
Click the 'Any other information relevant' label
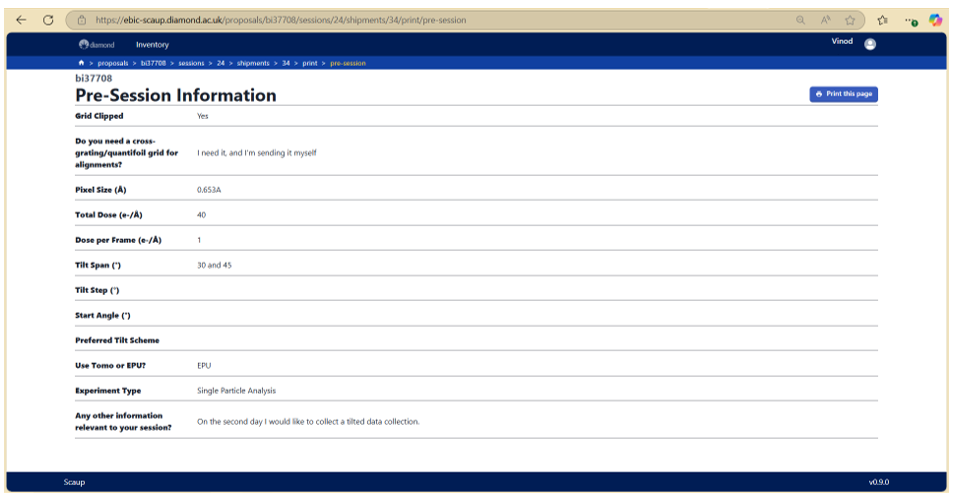[x=123, y=421]
